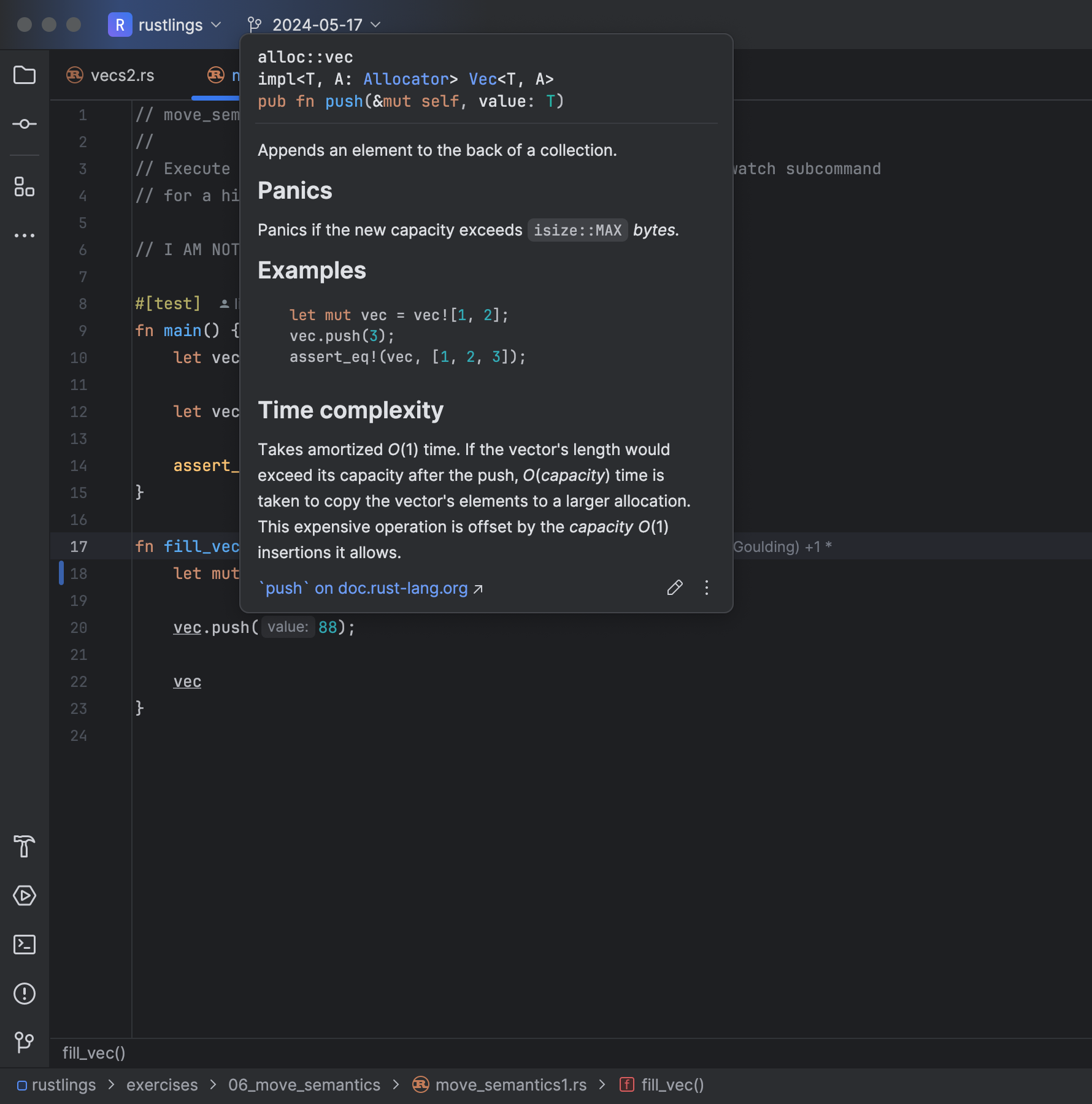This screenshot has width=1092, height=1104.
Task: Click the module icon beside rustlings breadcrumb
Action: click(x=22, y=1086)
